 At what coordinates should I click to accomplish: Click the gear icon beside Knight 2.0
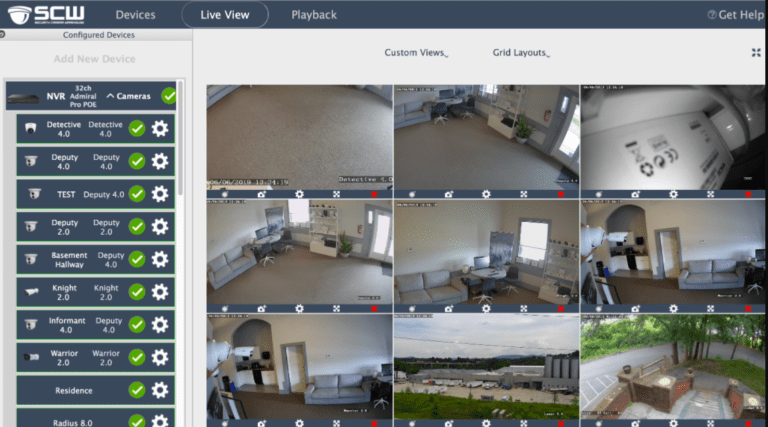click(160, 292)
